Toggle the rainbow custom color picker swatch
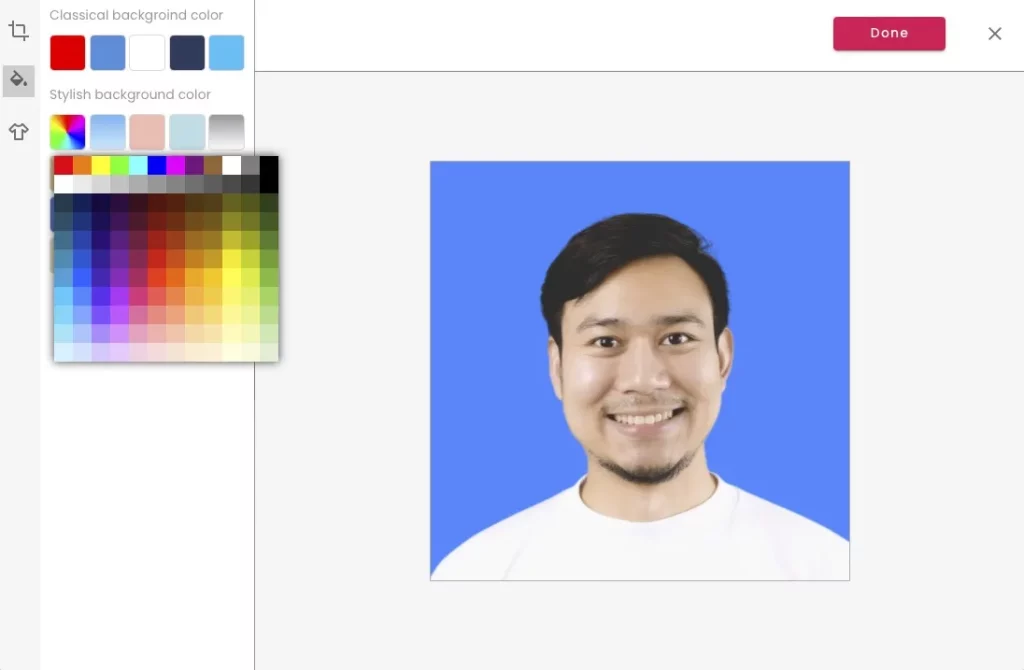This screenshot has width=1024, height=670. (x=67, y=132)
